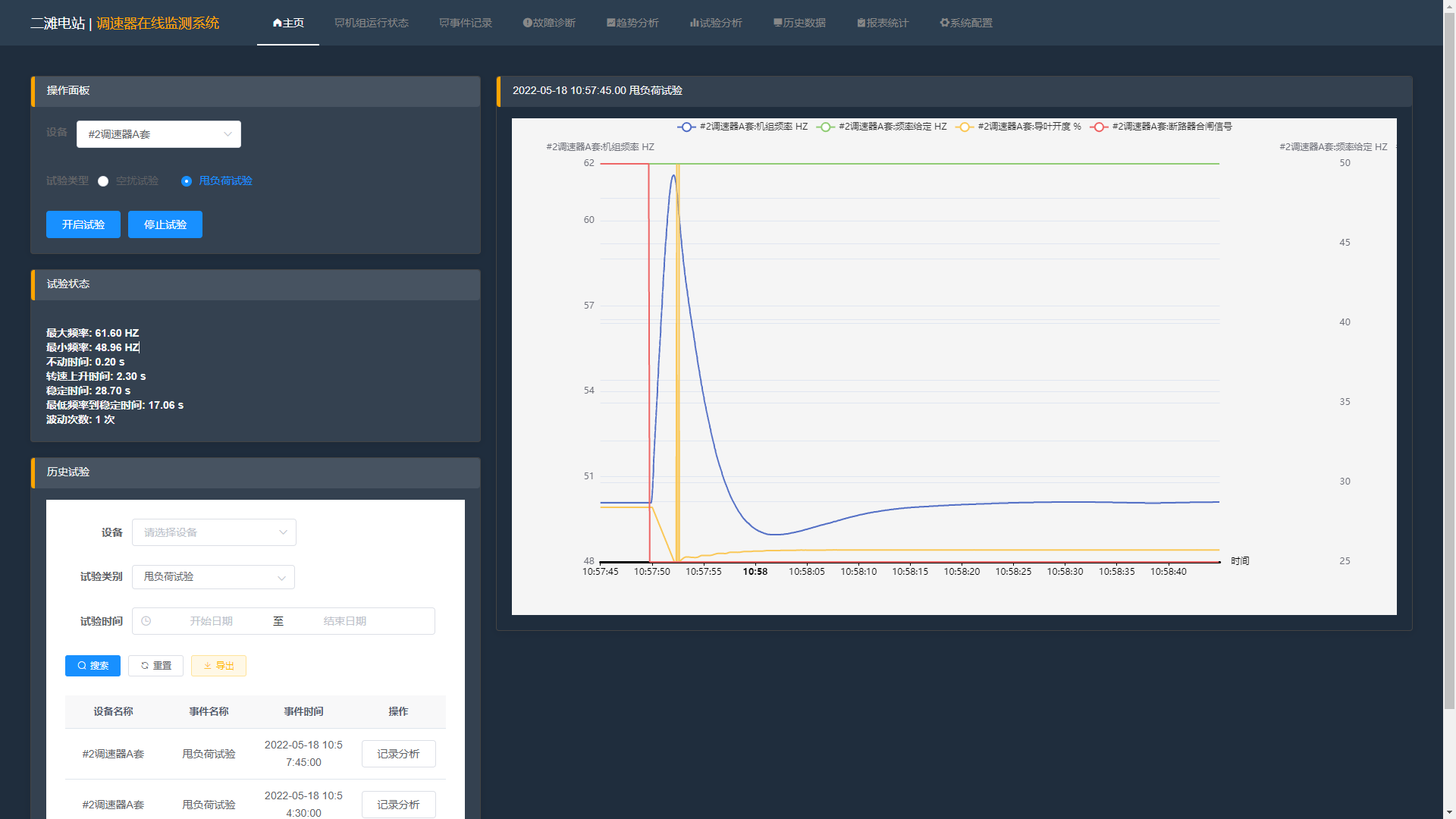This screenshot has width=1456, height=819.
Task: Expand the 请选择设备 dropdown in history panel
Action: [214, 532]
